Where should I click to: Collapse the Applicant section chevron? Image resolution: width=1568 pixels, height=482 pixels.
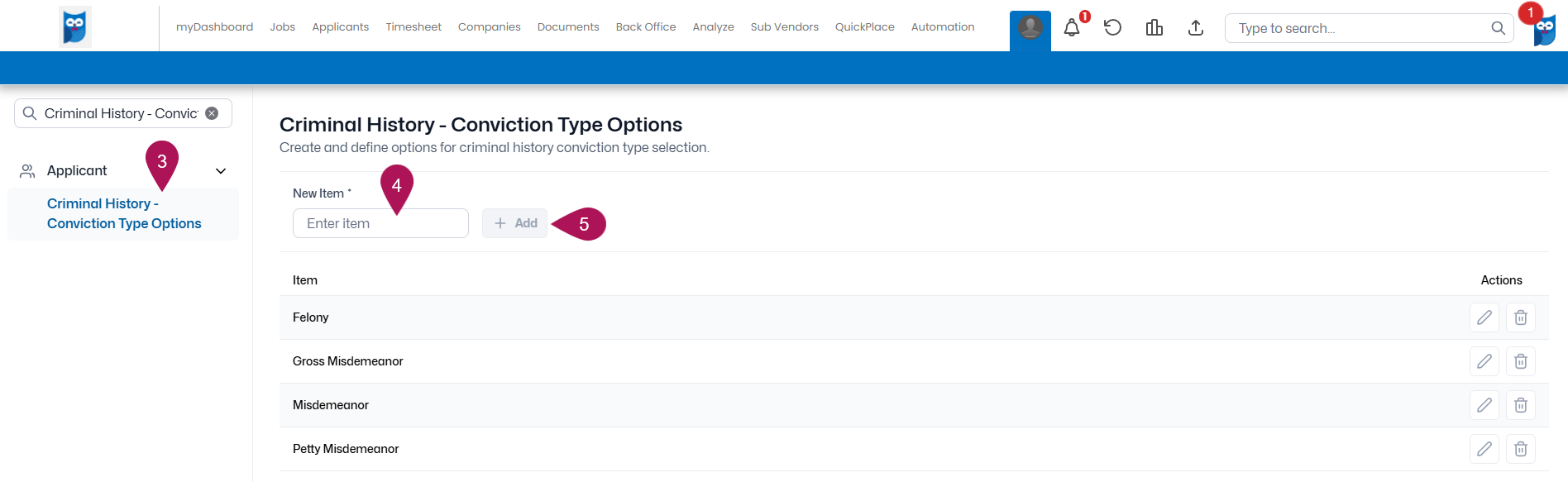pos(221,171)
